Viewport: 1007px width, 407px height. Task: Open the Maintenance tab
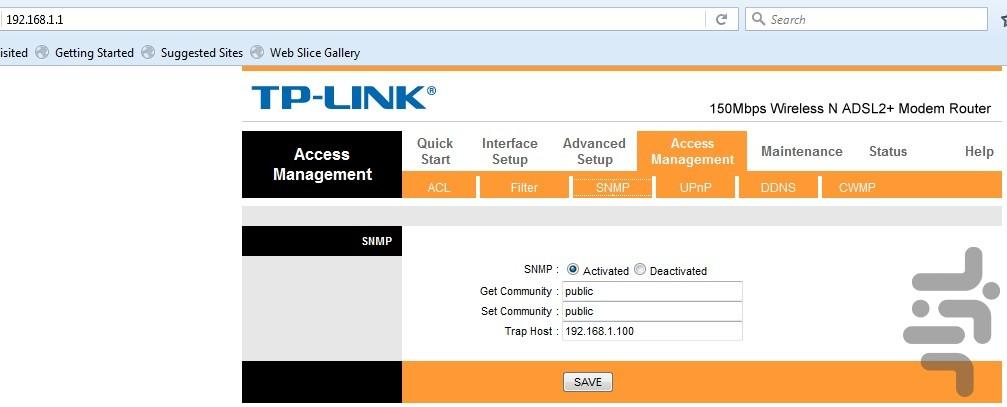tap(801, 151)
